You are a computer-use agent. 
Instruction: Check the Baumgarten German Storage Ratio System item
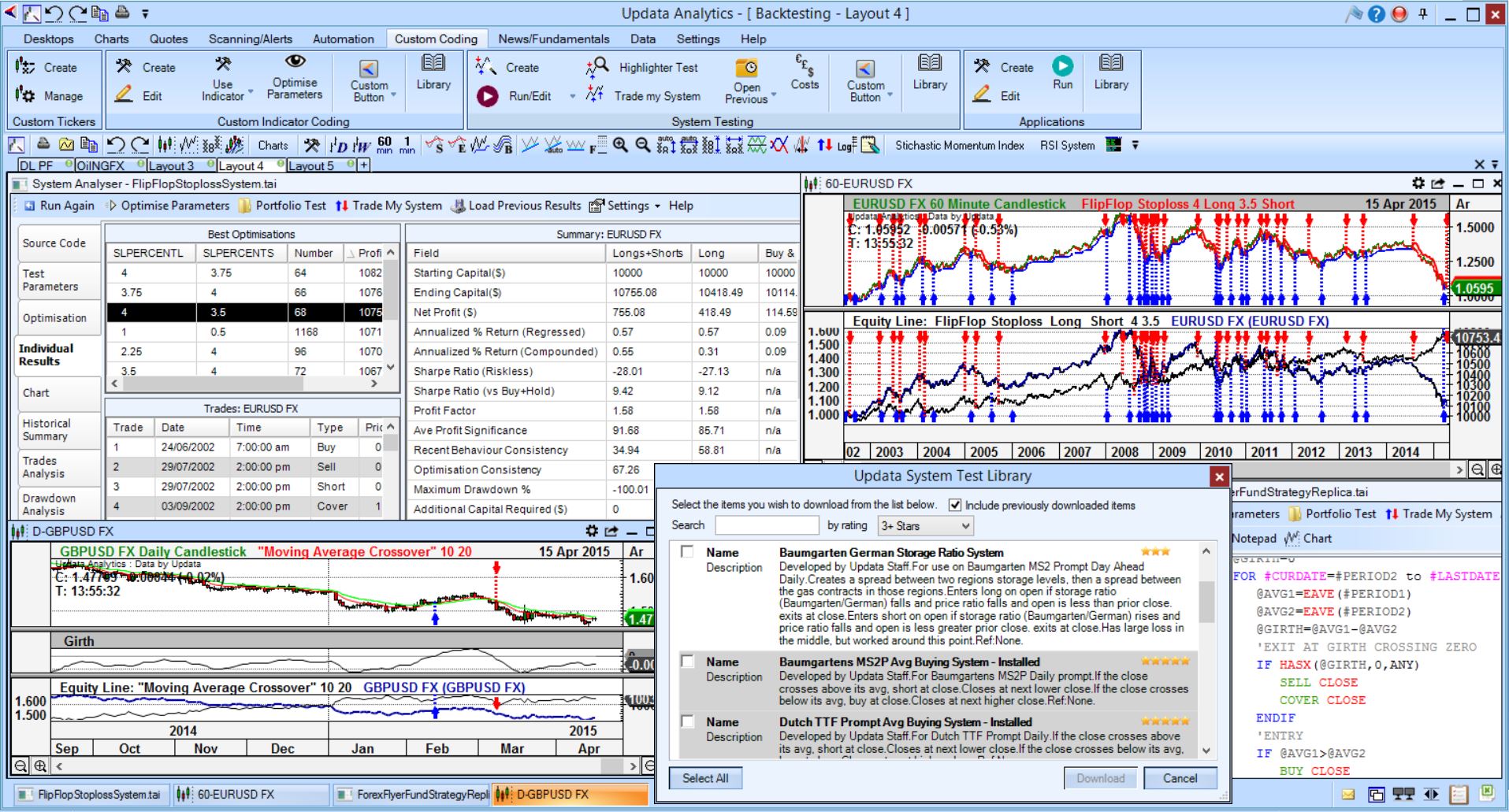687,552
